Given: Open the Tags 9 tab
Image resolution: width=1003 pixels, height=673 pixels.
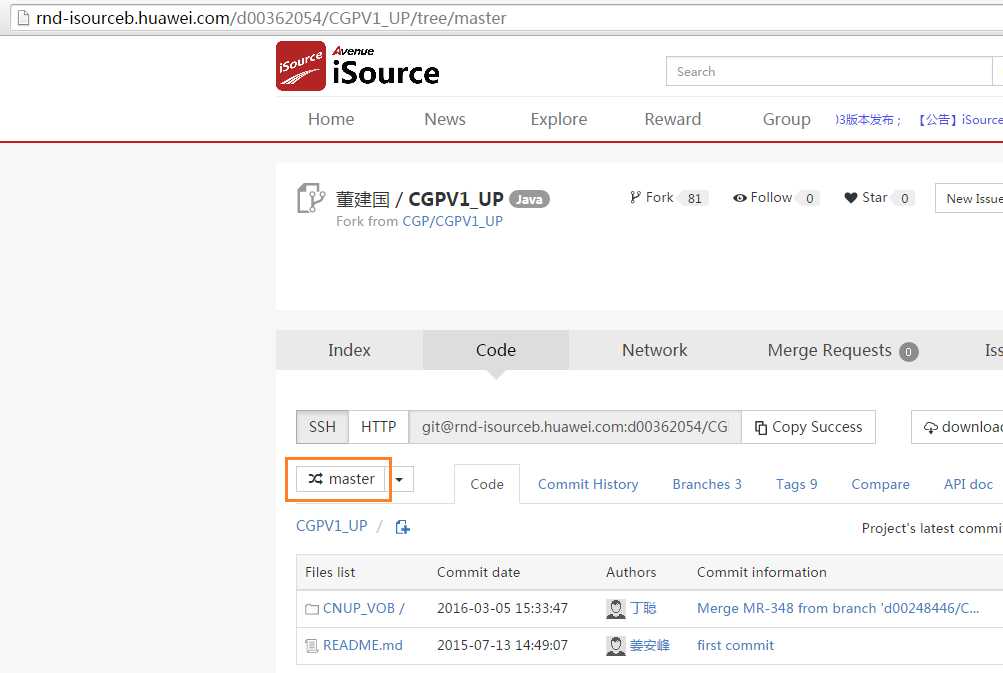Looking at the screenshot, I should (796, 484).
